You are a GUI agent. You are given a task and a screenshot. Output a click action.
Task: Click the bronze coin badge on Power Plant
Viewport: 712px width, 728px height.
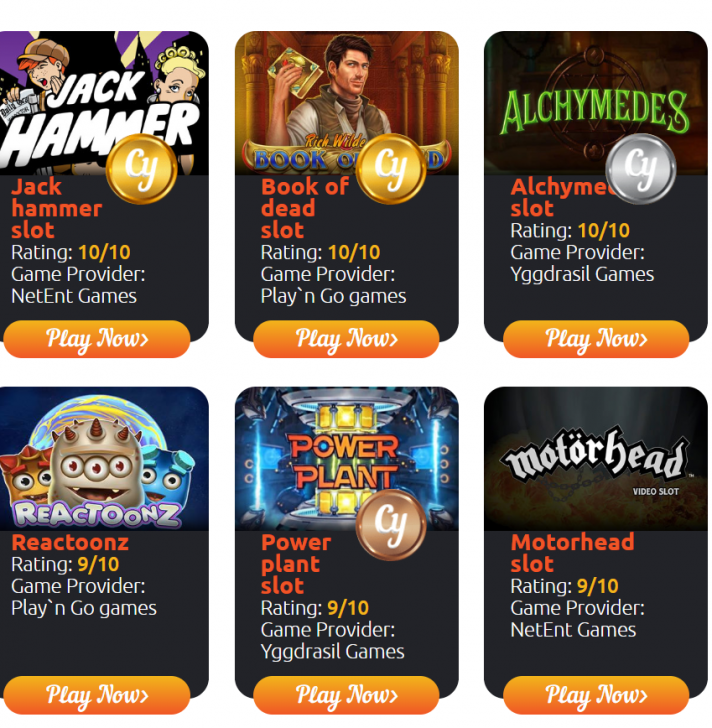(391, 525)
